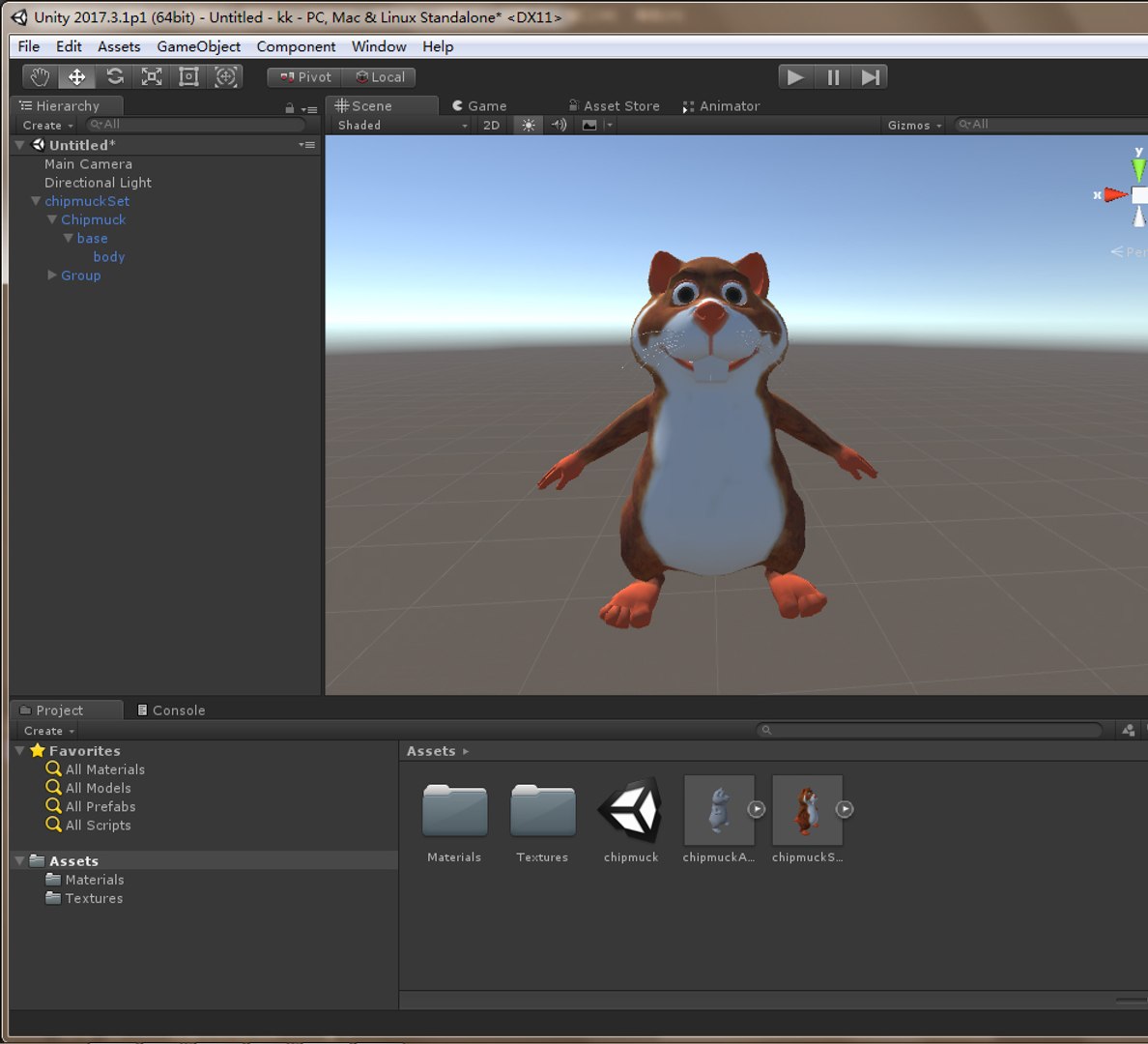This screenshot has height=1044, width=1148.
Task: Click the Scene view search field
Action: click(1050, 125)
